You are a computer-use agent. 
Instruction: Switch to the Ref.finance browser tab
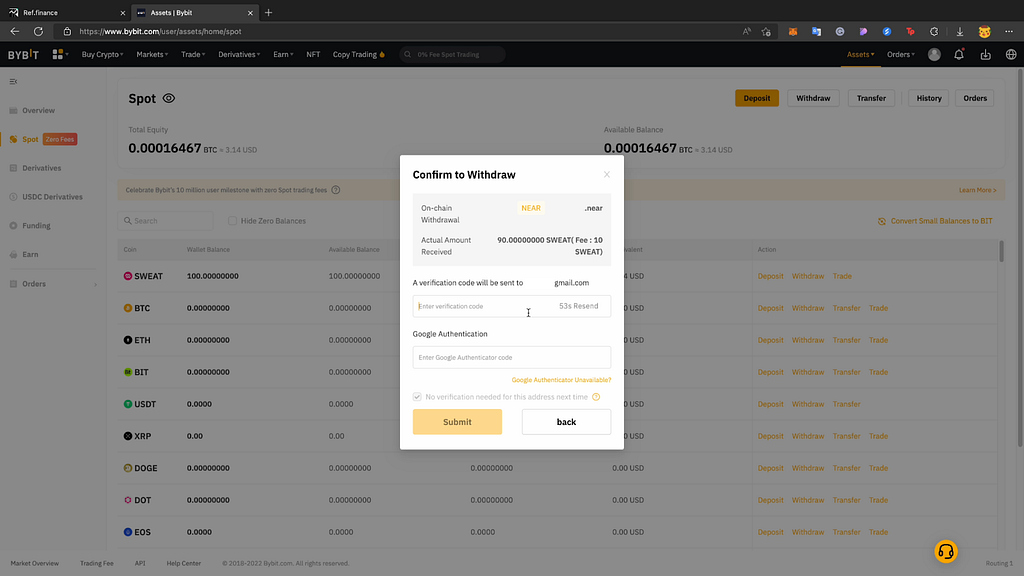(65, 12)
